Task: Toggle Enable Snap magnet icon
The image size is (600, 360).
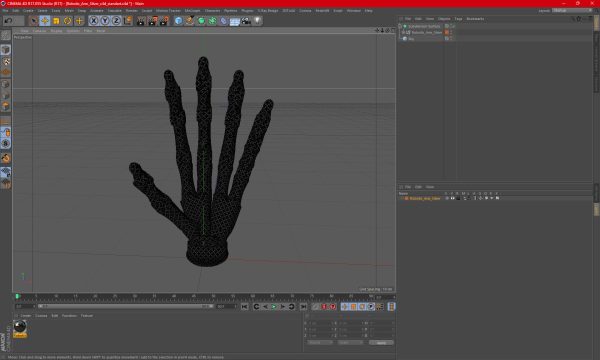Action: [5, 158]
